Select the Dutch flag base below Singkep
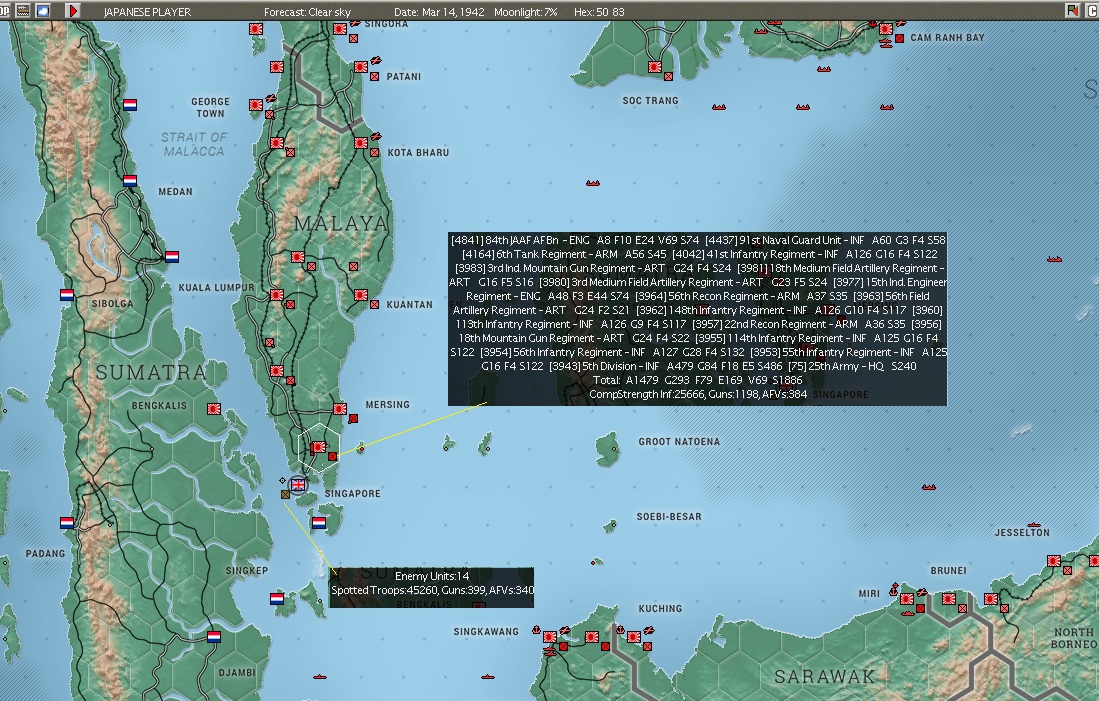The image size is (1099, 701). [277, 599]
